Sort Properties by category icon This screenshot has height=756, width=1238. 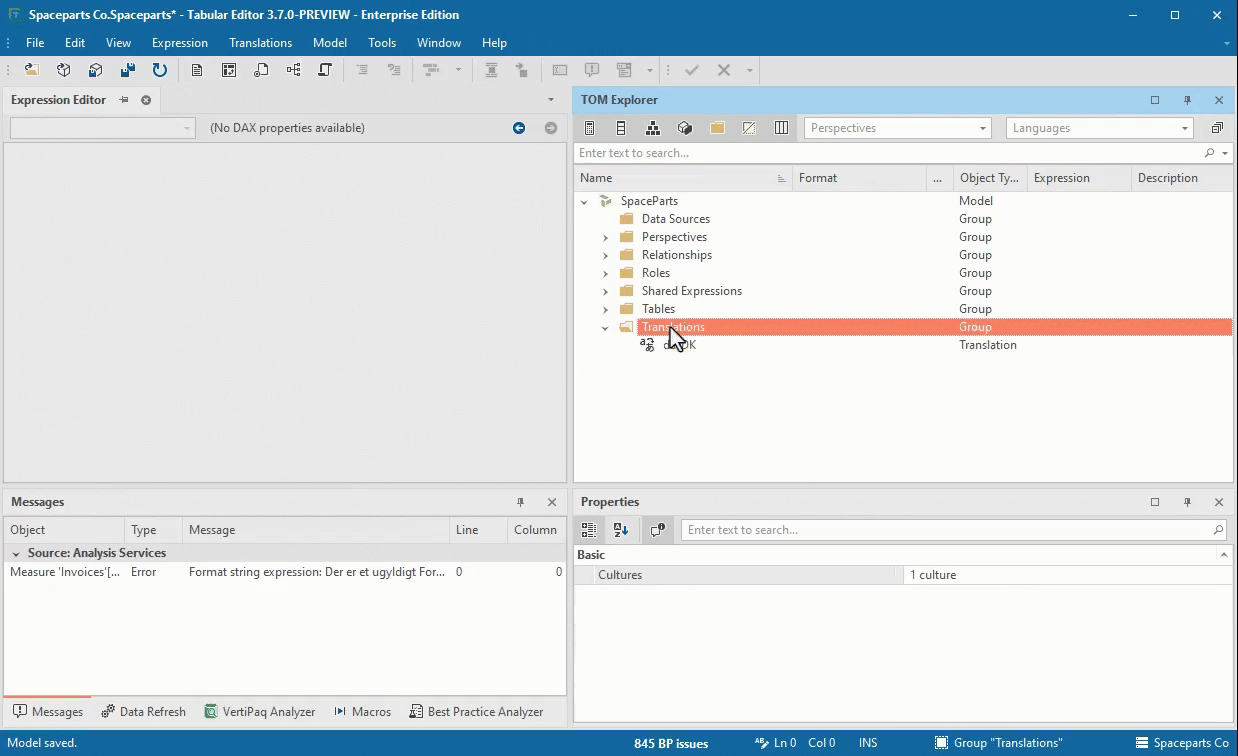589,530
